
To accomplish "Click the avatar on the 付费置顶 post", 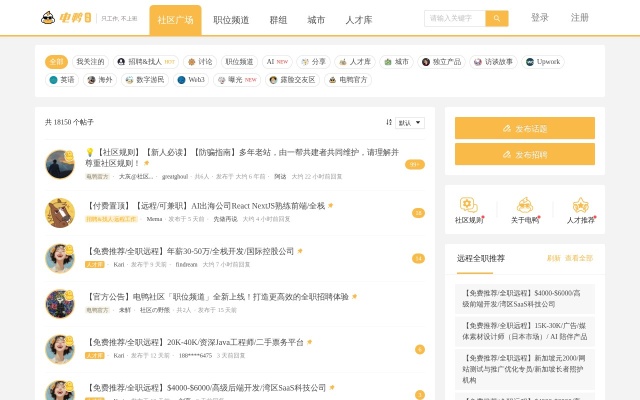I will tap(60, 212).
